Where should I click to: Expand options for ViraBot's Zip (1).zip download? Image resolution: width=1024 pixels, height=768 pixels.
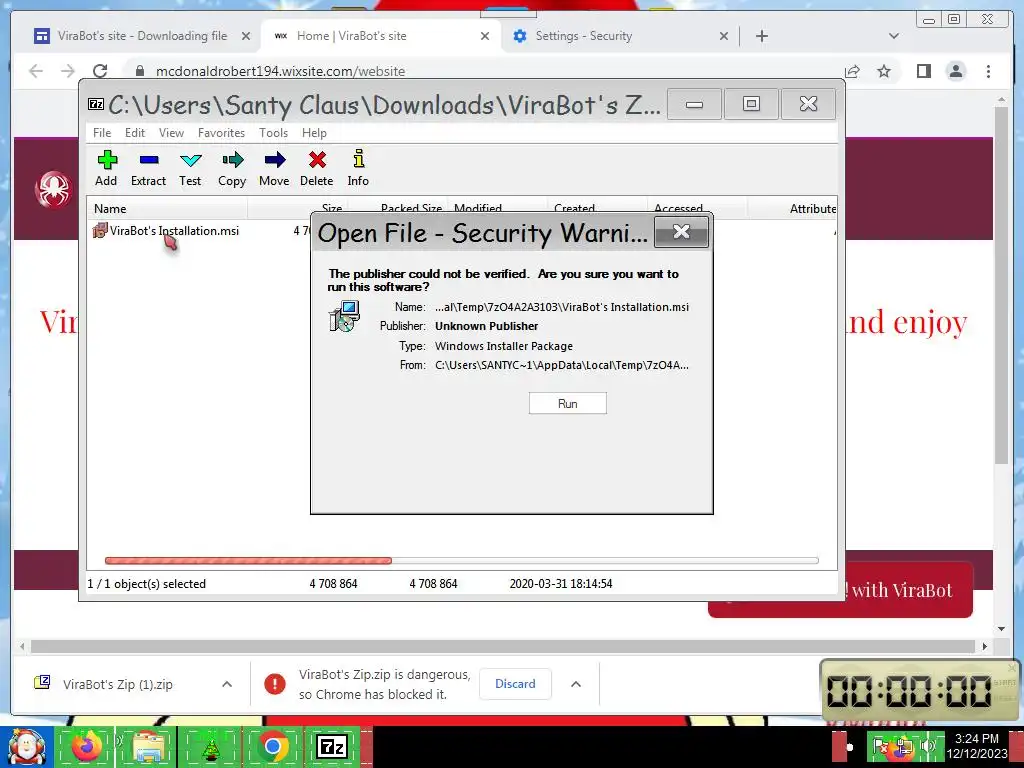pyautogui.click(x=227, y=684)
